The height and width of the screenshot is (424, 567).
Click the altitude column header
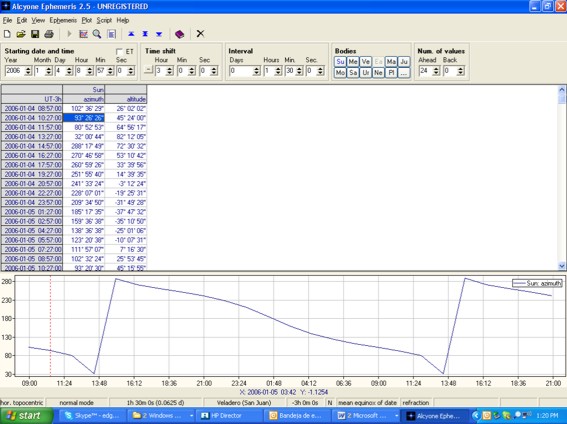pyautogui.click(x=126, y=99)
